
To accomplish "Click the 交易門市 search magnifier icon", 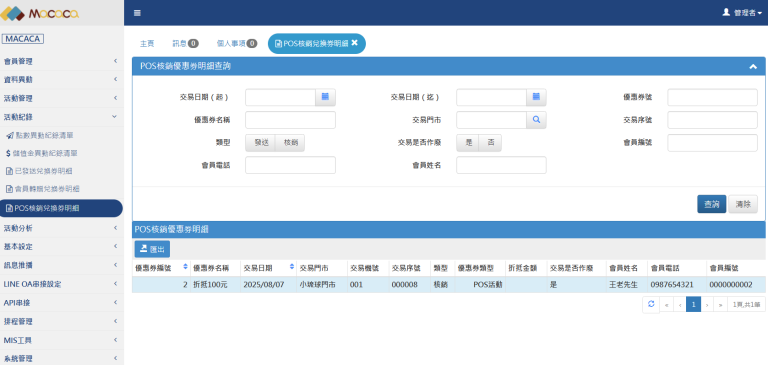I will coord(536,120).
